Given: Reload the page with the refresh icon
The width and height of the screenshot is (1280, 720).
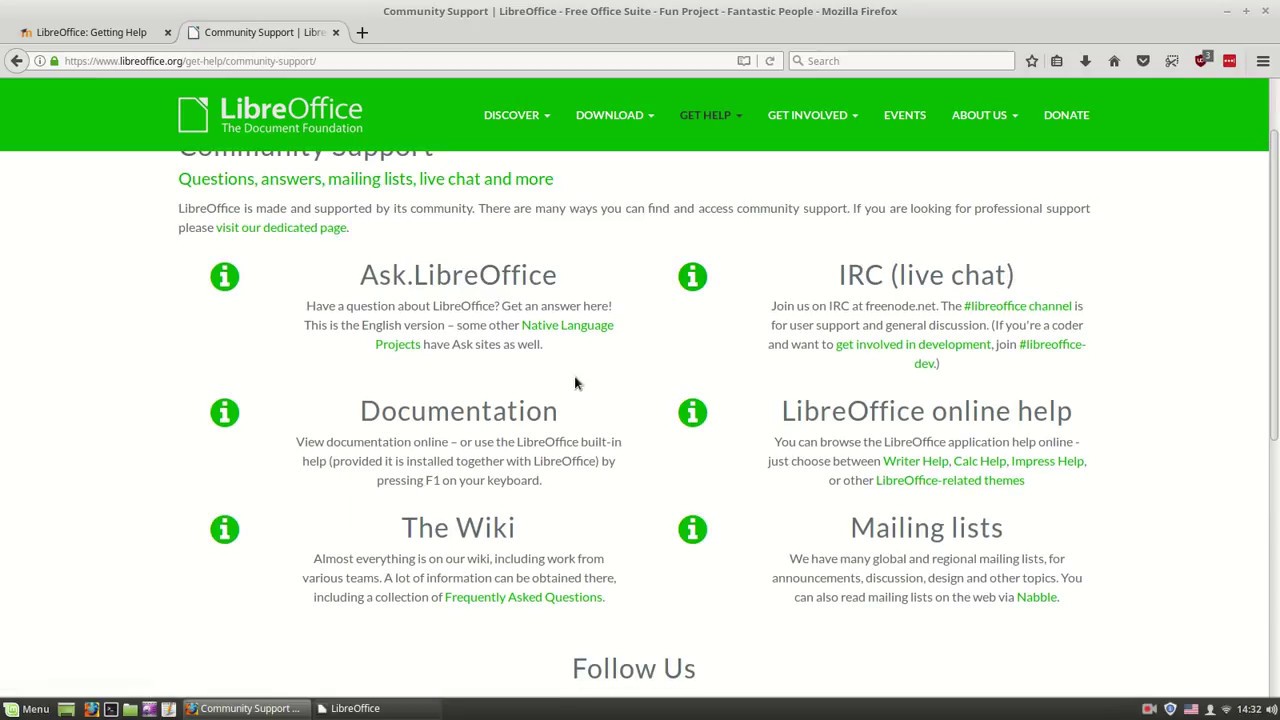Looking at the screenshot, I should tap(770, 61).
